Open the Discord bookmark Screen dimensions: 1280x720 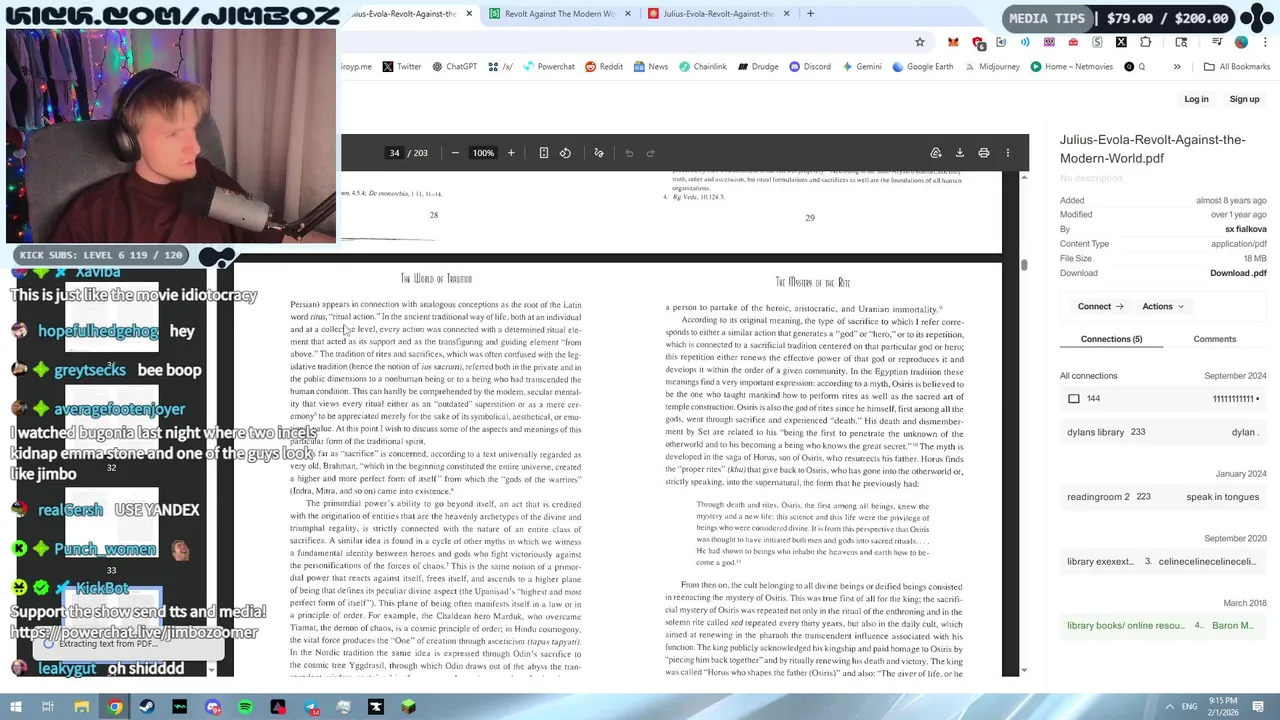pyautogui.click(x=810, y=67)
